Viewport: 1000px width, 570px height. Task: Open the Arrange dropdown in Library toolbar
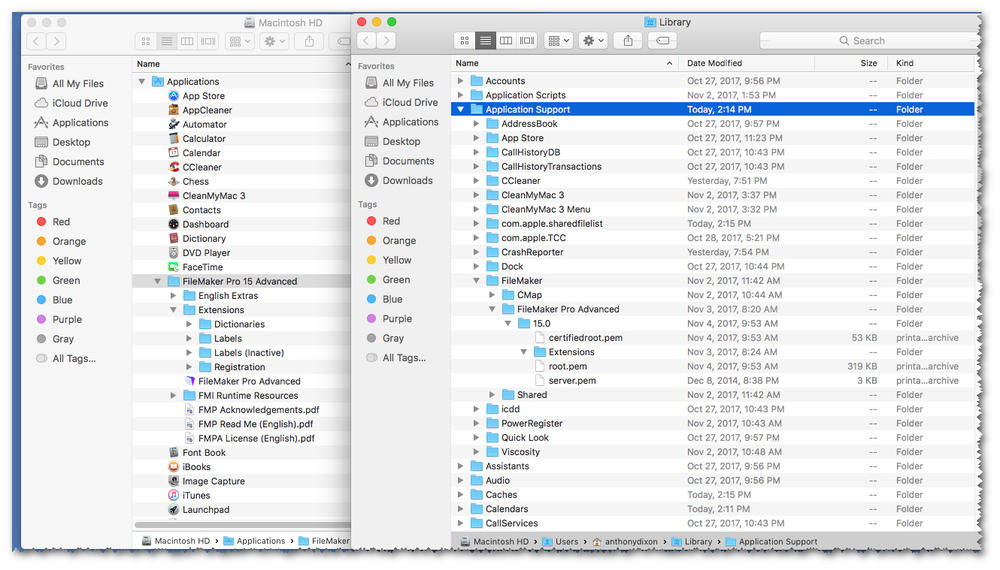tap(558, 41)
